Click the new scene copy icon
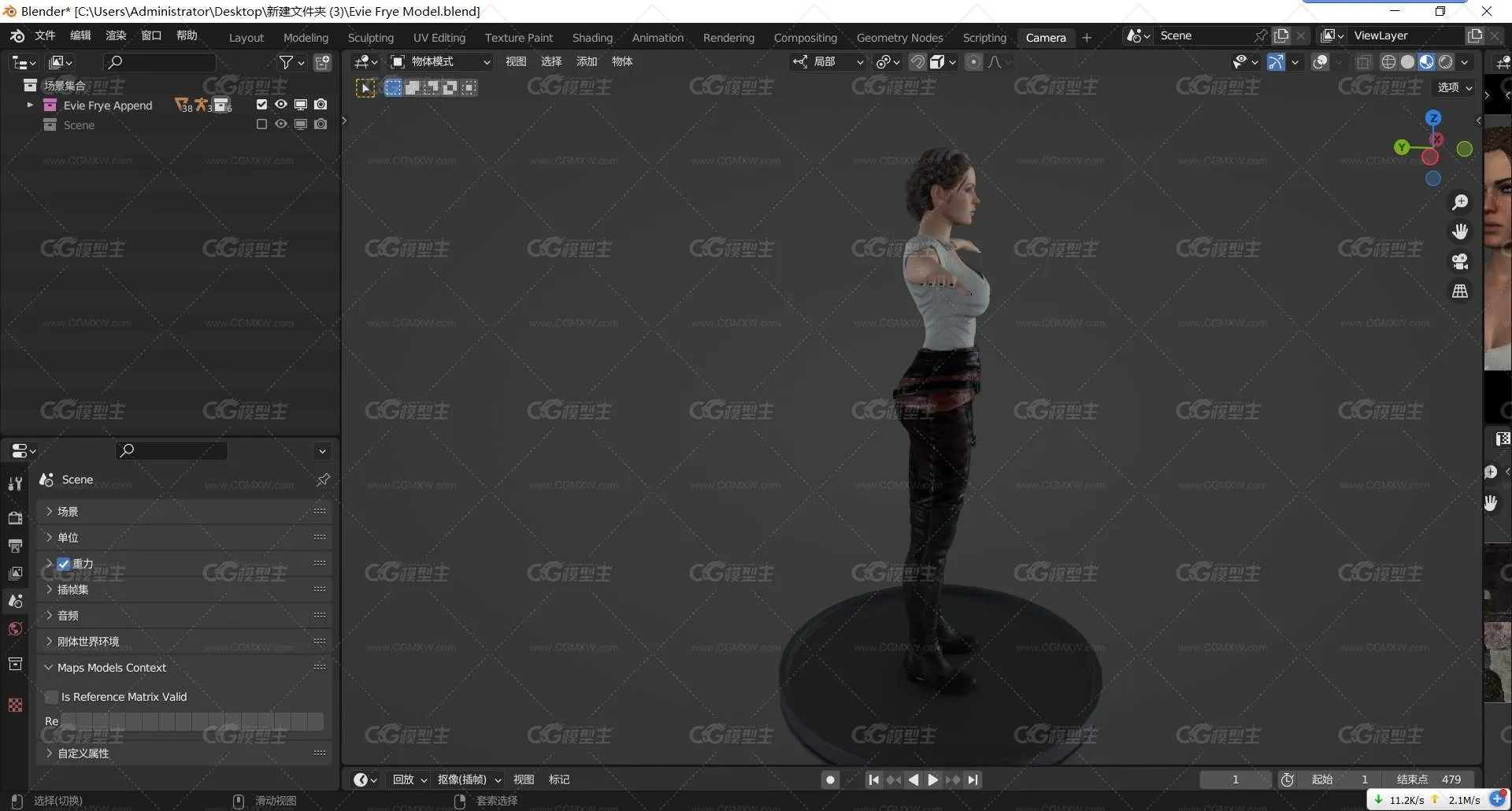Viewport: 1512px width, 811px height. pyautogui.click(x=1281, y=35)
